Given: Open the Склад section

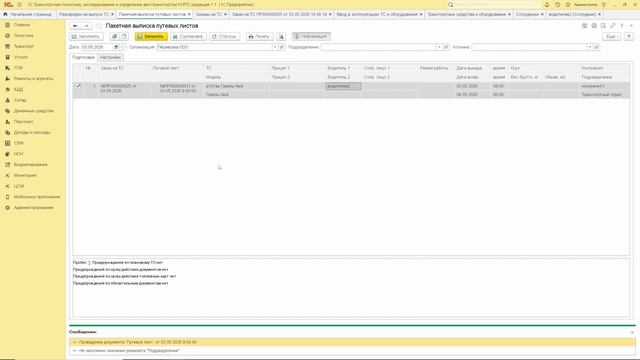Looking at the screenshot, I should pyautogui.click(x=20, y=100).
